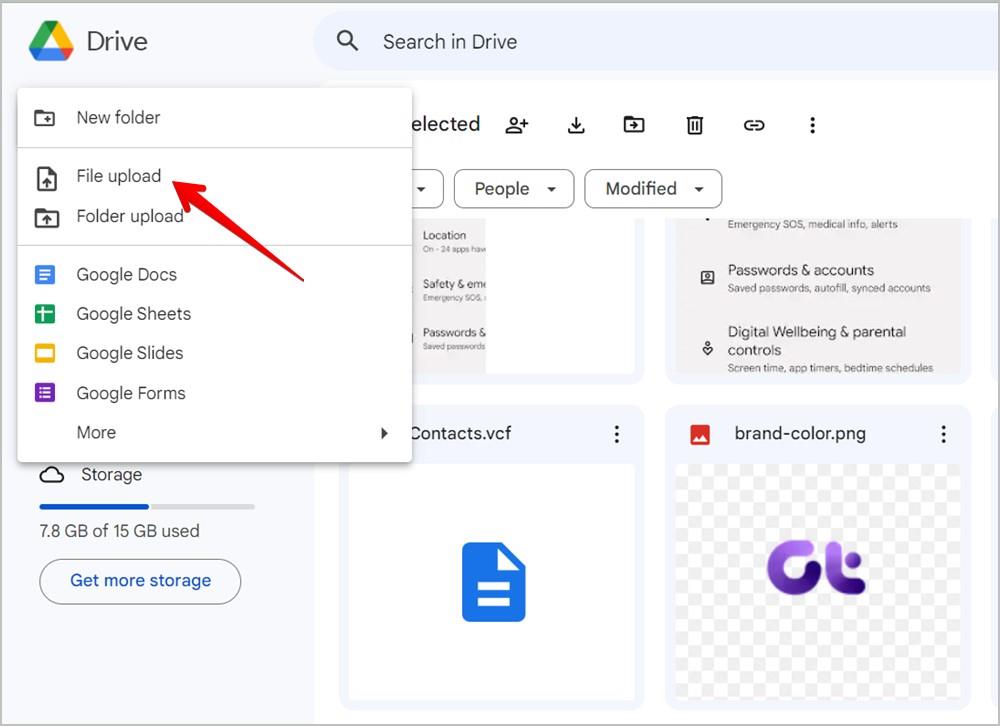The image size is (1000, 726).
Task: Click the brand-color.png file name
Action: click(800, 434)
